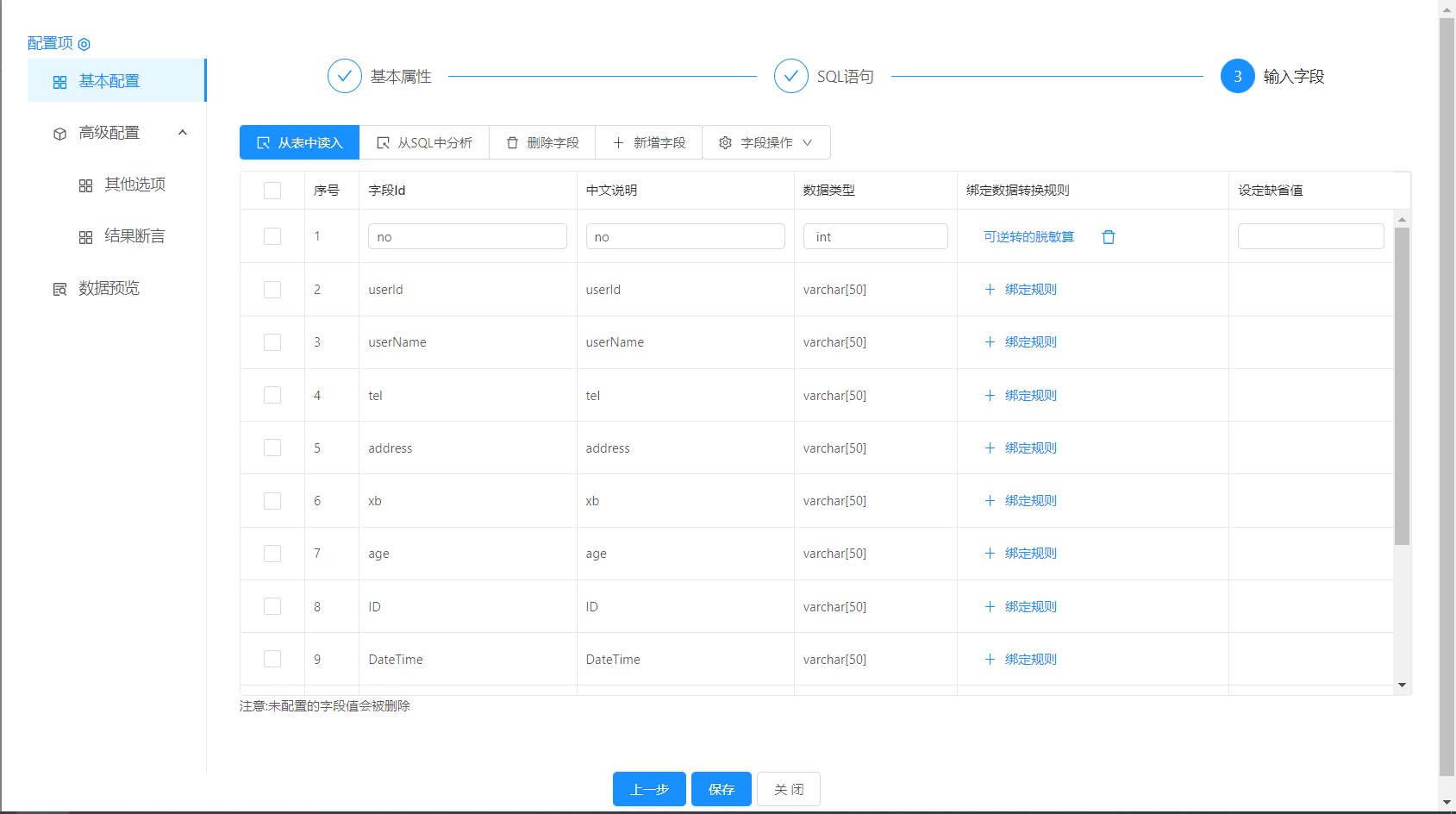Click the table's vertical scrollbar thumb
Viewport: 1456px width, 814px height.
click(1402, 385)
